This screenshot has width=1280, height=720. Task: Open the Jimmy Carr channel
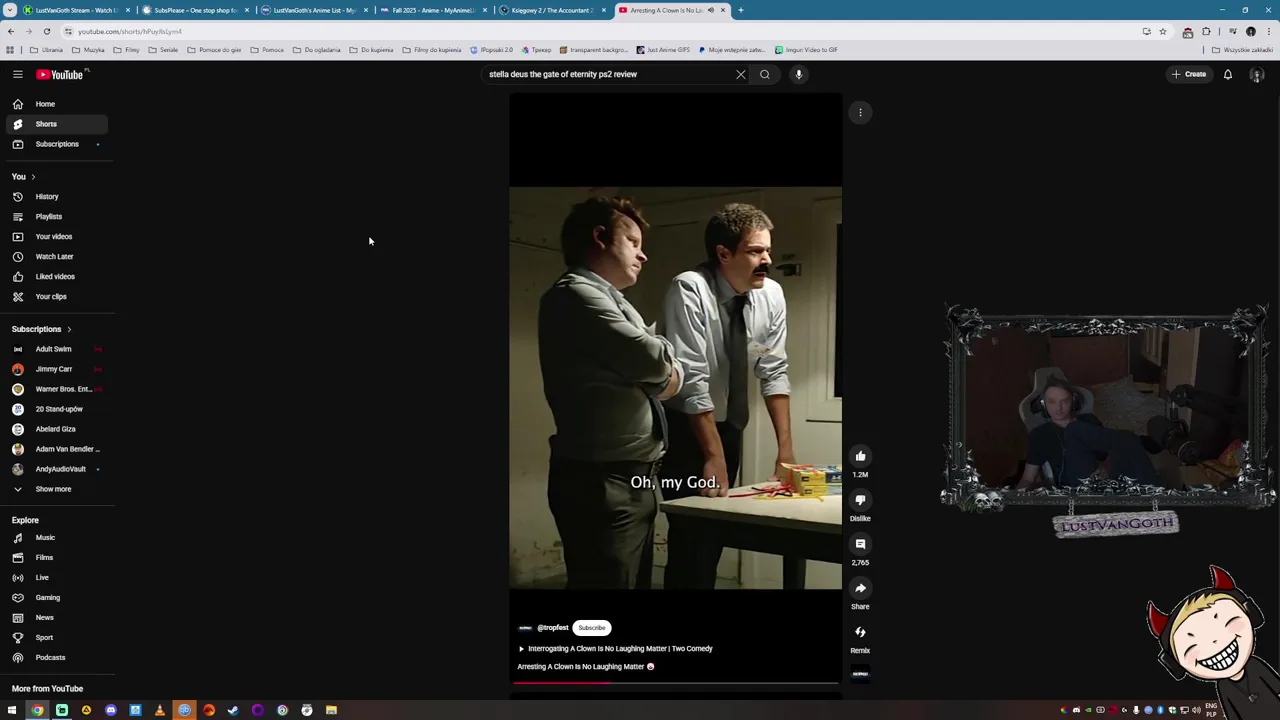click(56, 369)
